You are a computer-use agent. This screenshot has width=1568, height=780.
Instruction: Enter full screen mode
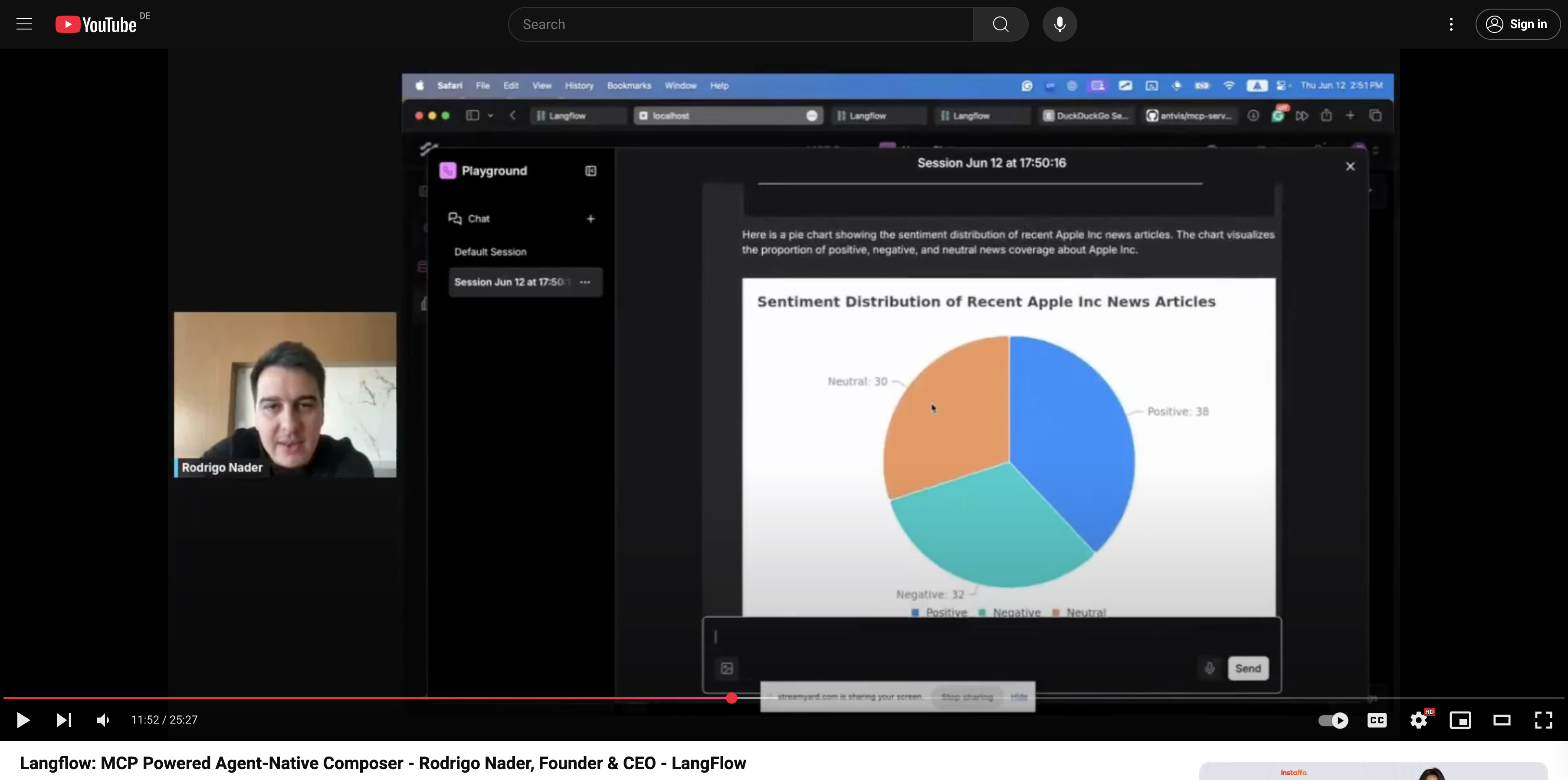click(x=1544, y=721)
